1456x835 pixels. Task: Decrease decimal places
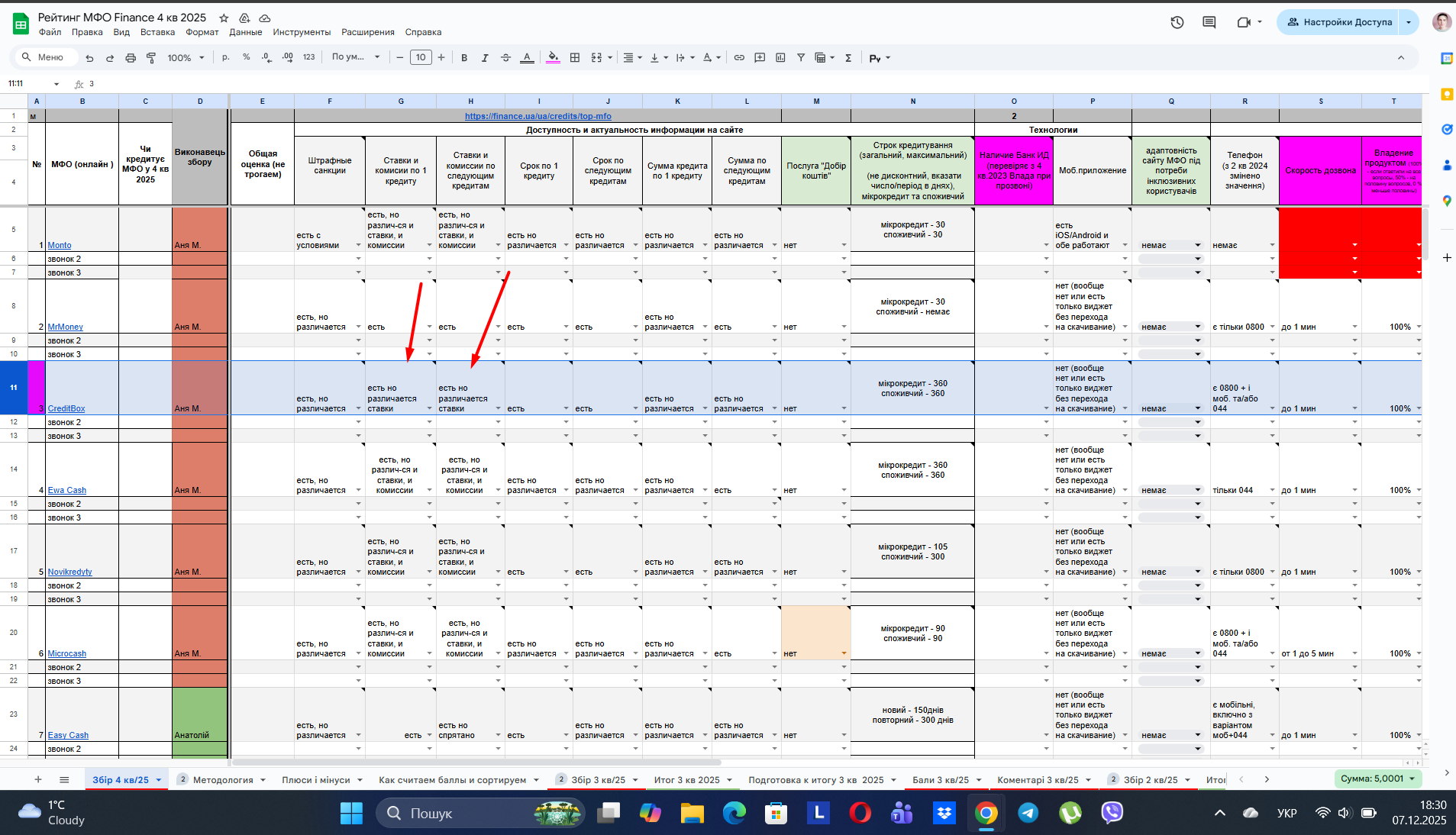266,57
